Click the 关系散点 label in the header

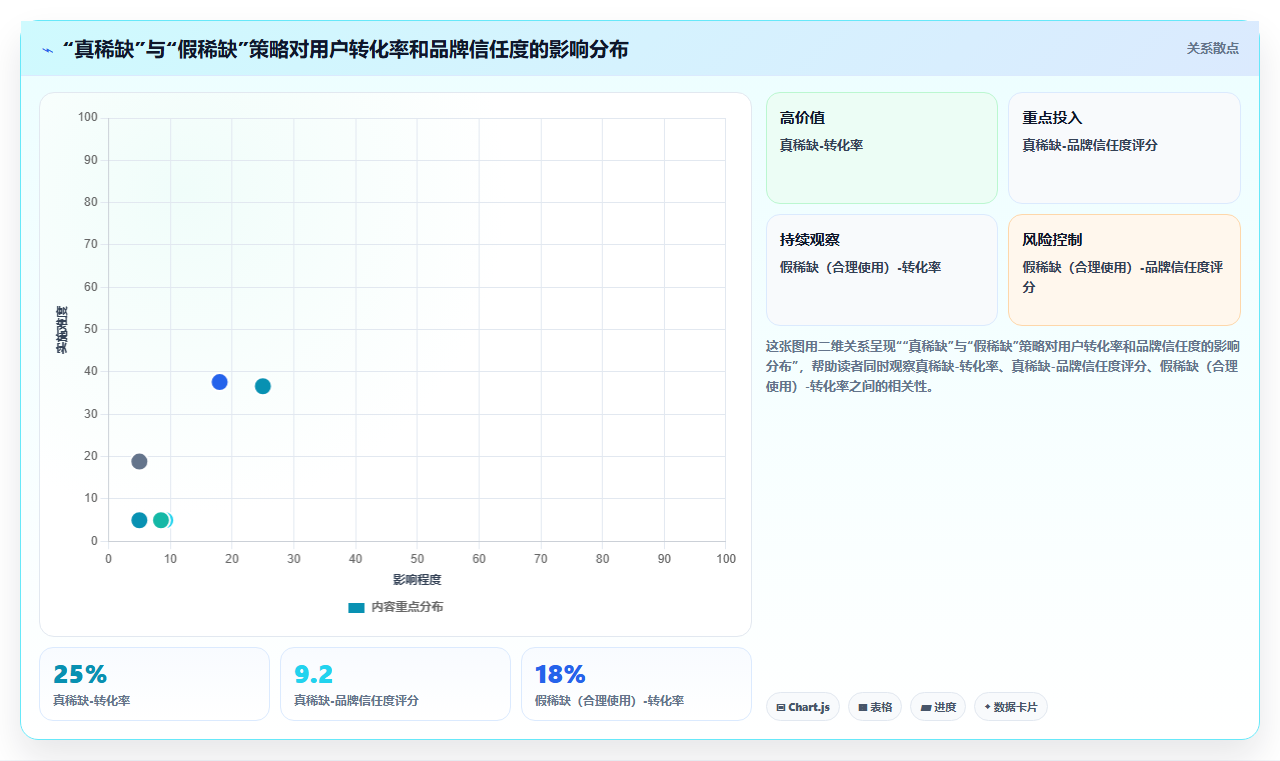tap(1212, 48)
